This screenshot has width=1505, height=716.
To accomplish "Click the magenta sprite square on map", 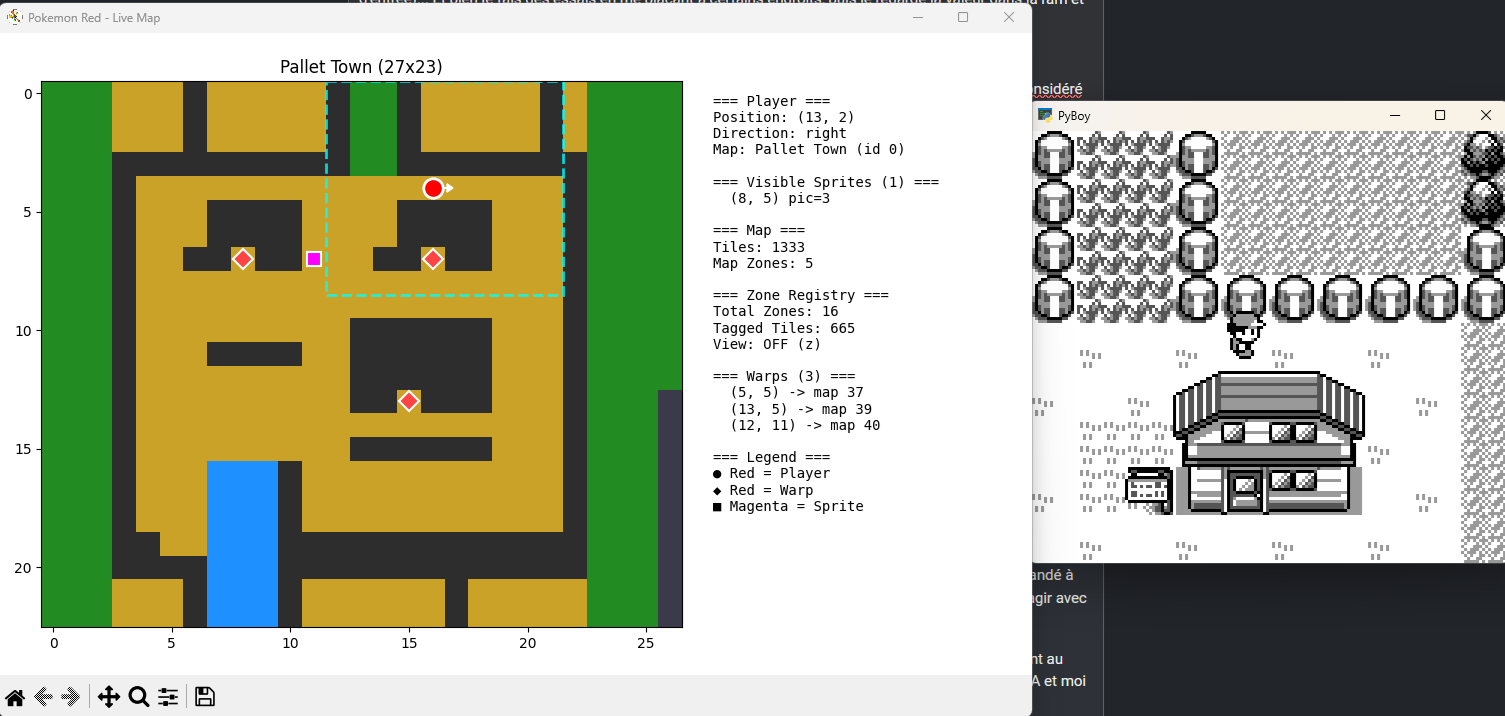I will pyautogui.click(x=314, y=259).
